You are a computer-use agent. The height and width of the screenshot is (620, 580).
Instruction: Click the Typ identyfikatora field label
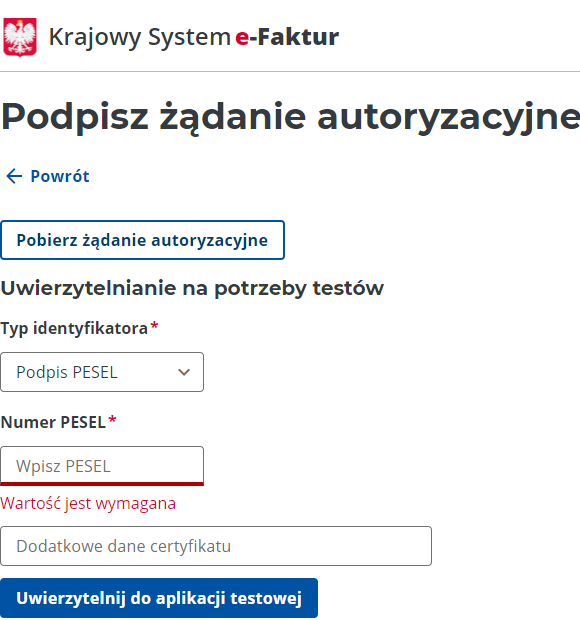(74, 329)
